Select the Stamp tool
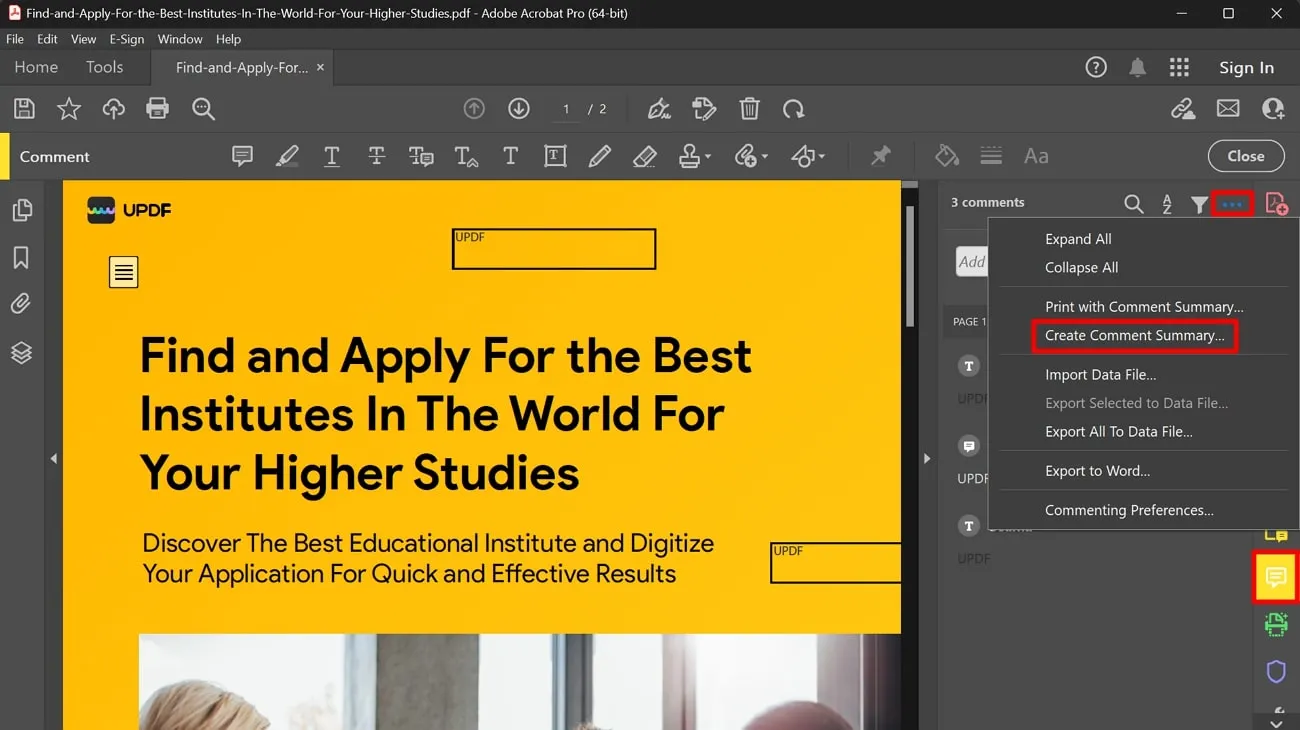This screenshot has height=730, width=1300. [x=688, y=156]
